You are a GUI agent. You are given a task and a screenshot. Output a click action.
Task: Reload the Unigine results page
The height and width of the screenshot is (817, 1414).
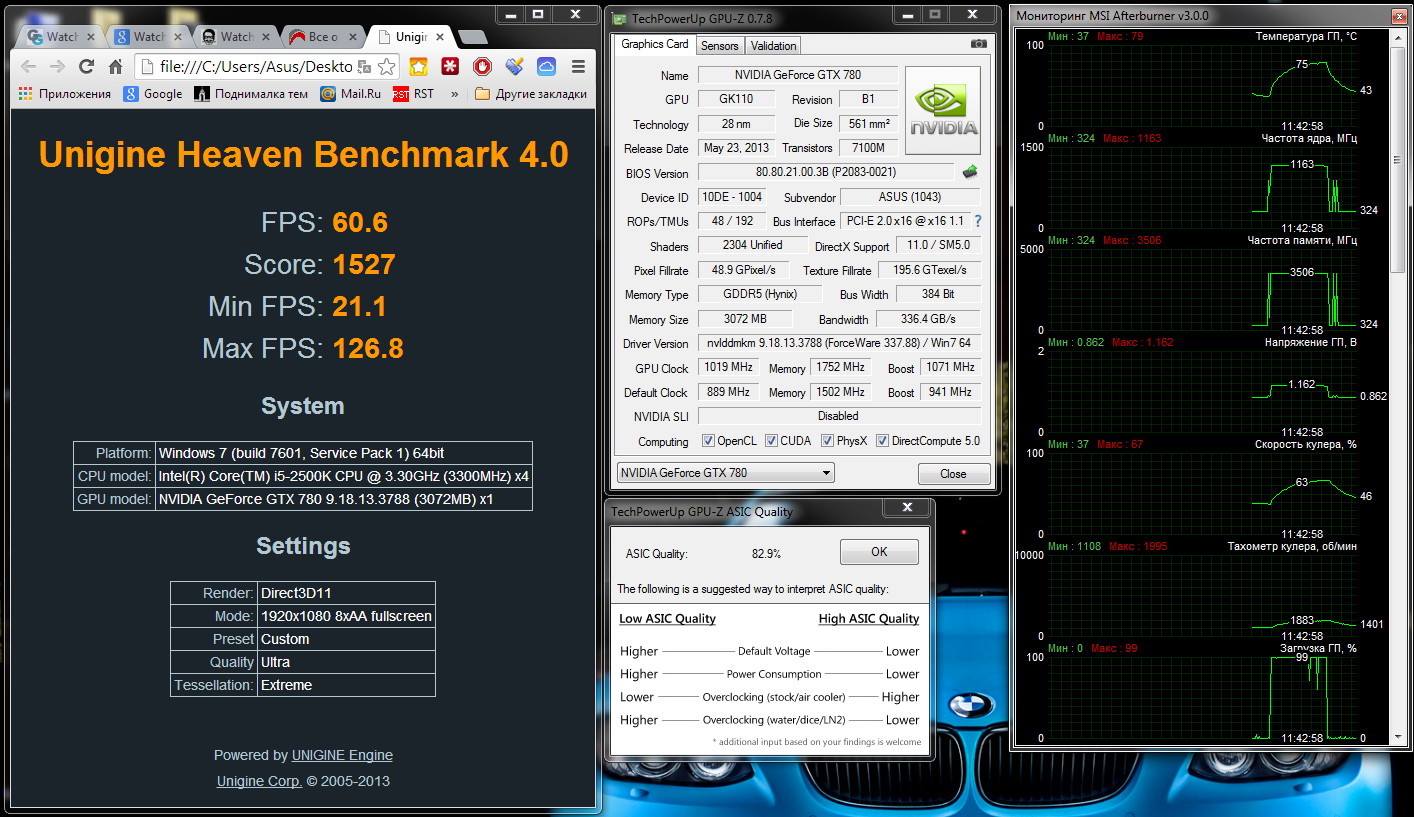pyautogui.click(x=86, y=67)
